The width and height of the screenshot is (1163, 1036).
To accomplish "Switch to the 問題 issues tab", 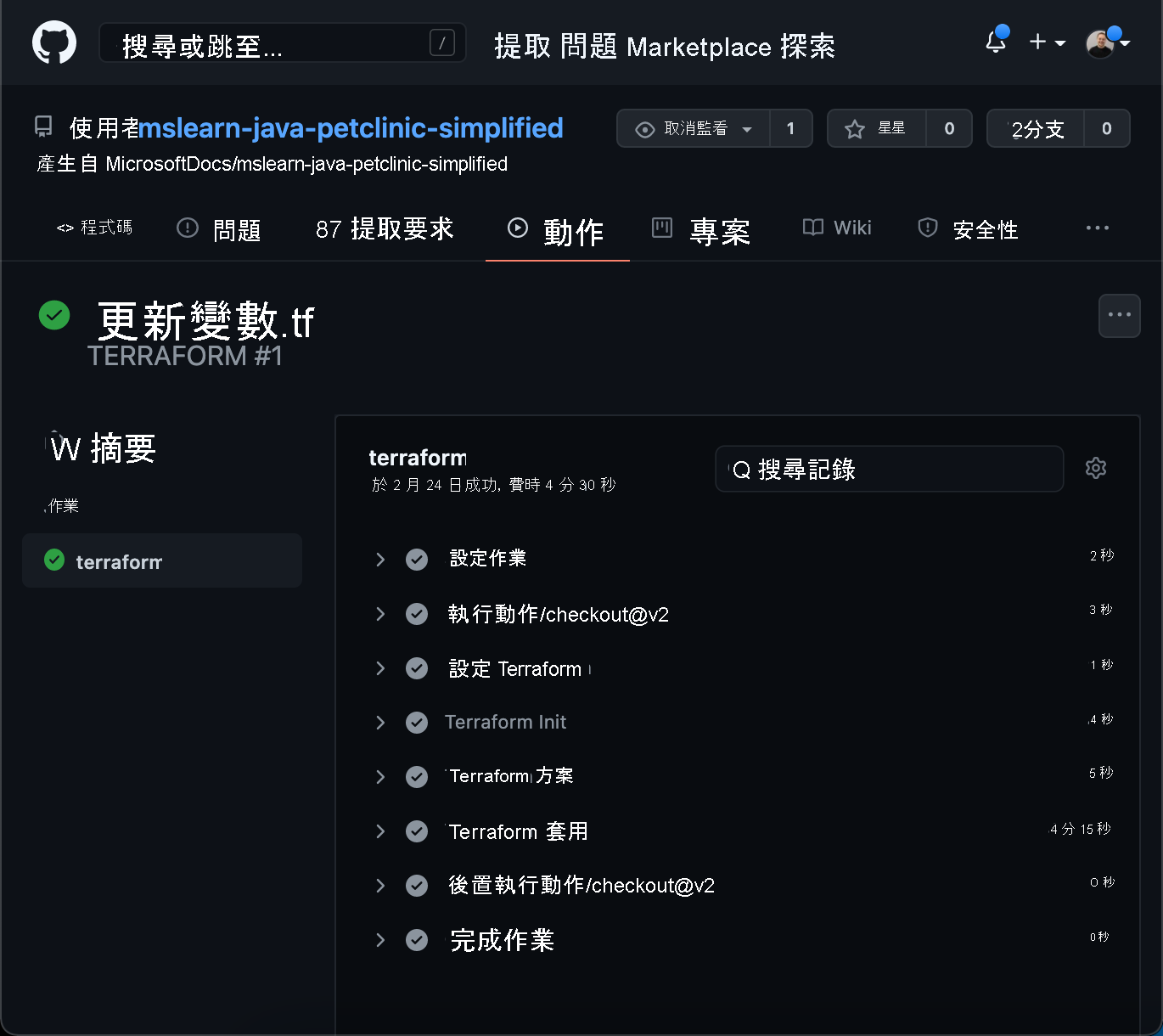I will click(218, 229).
